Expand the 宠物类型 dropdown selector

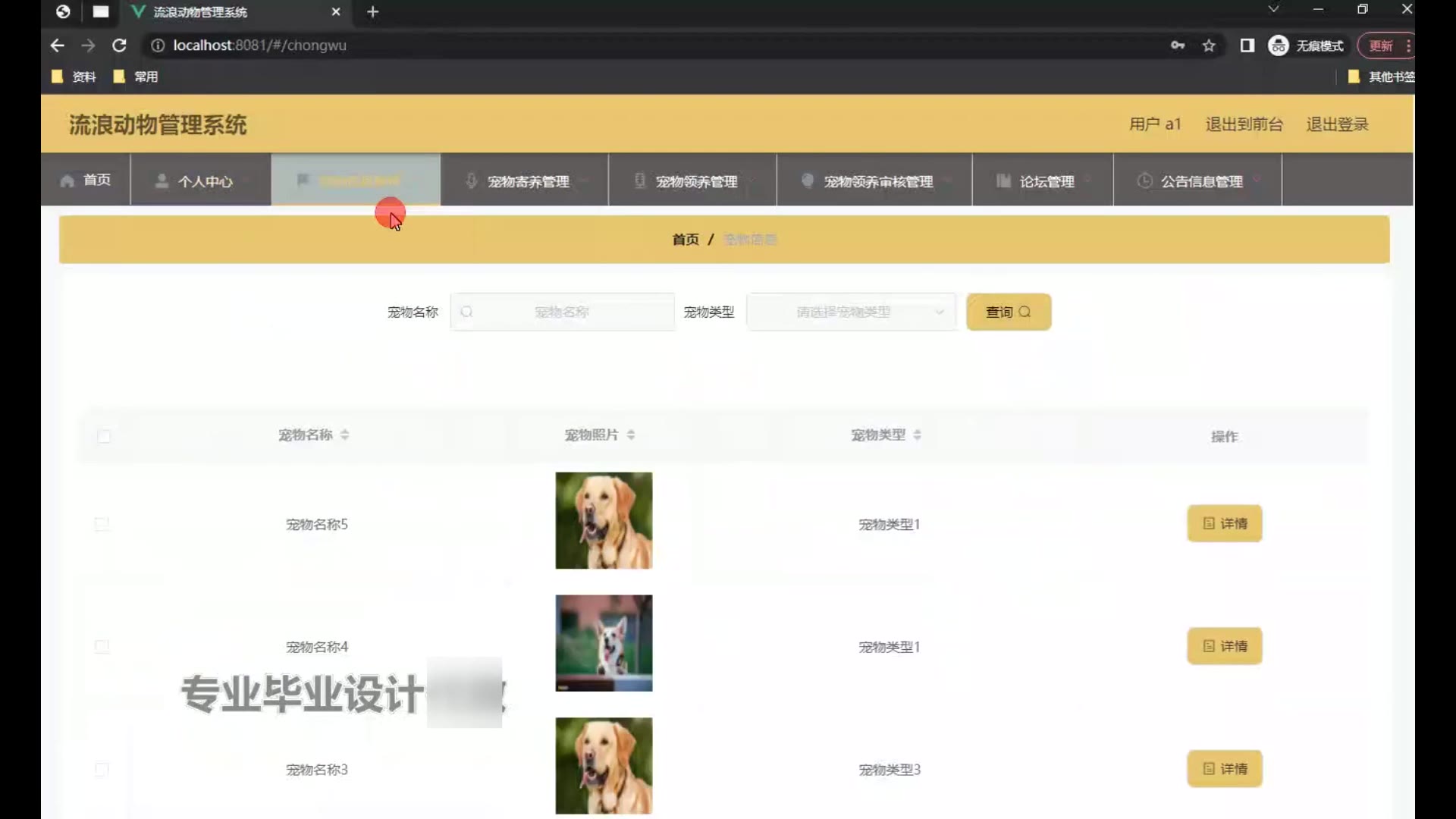(x=851, y=312)
